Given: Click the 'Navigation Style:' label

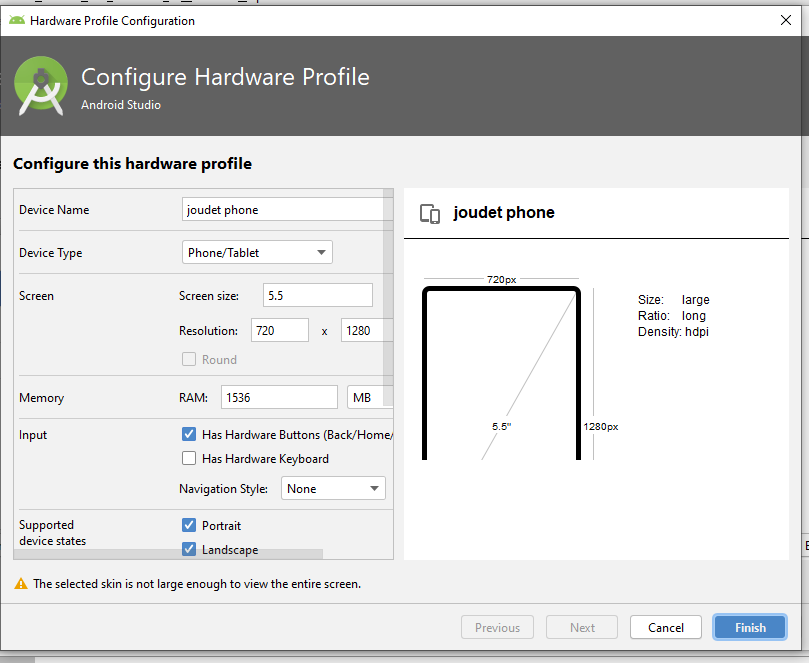Looking at the screenshot, I should [223, 489].
